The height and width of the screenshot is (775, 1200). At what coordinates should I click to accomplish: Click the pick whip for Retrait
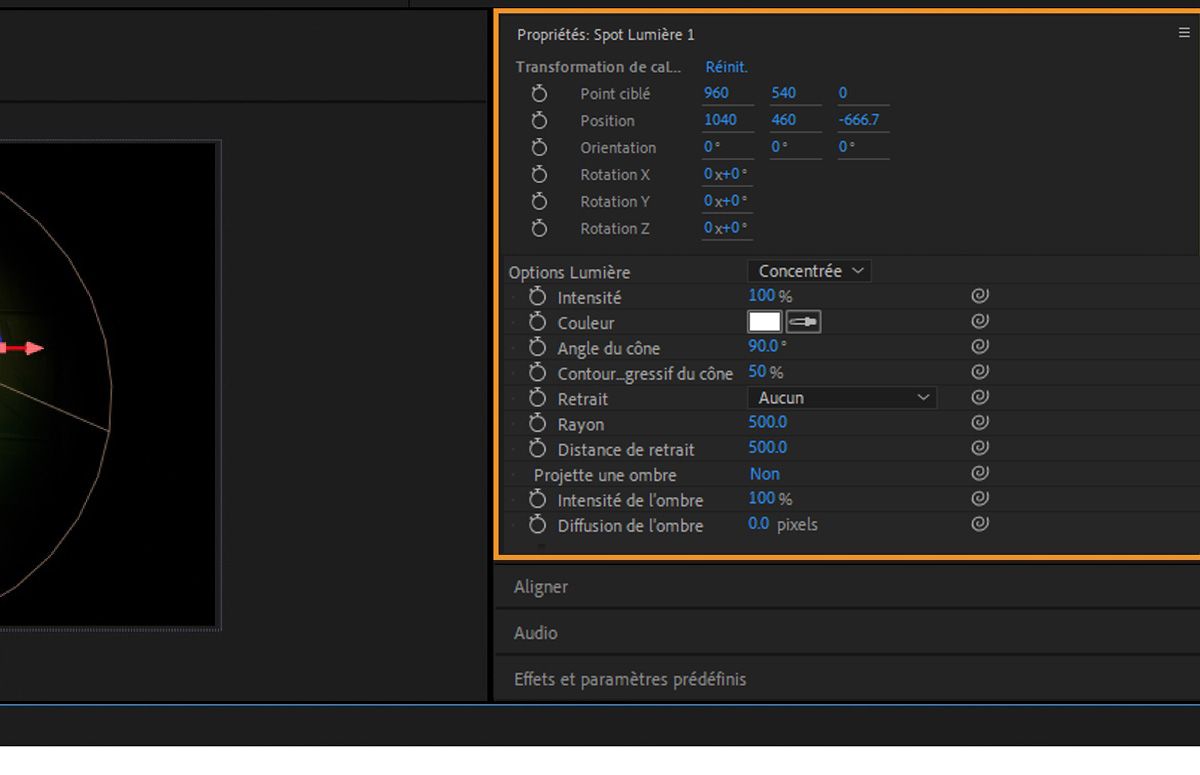pyautogui.click(x=980, y=397)
